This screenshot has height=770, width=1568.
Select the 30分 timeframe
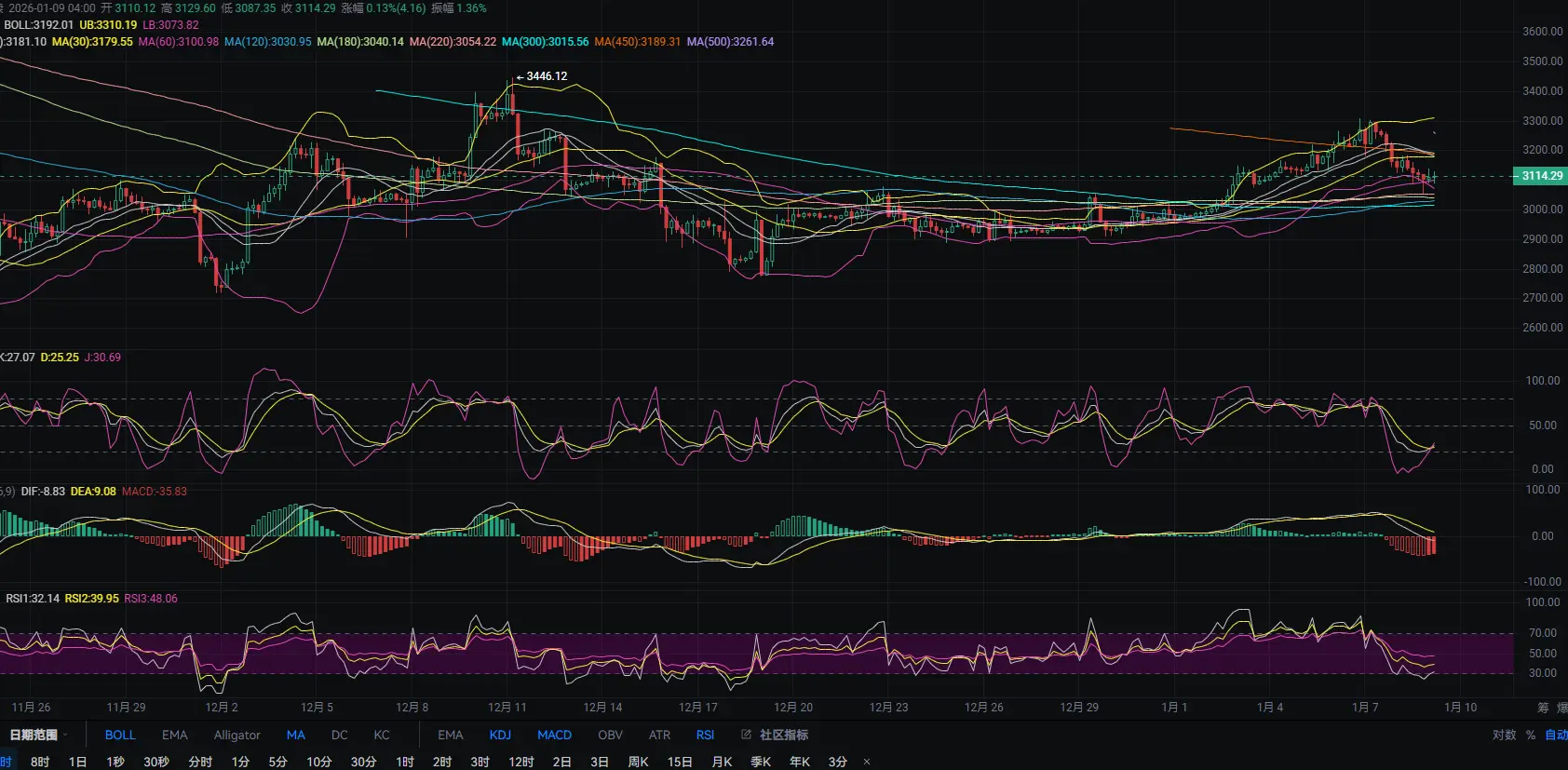[x=363, y=762]
